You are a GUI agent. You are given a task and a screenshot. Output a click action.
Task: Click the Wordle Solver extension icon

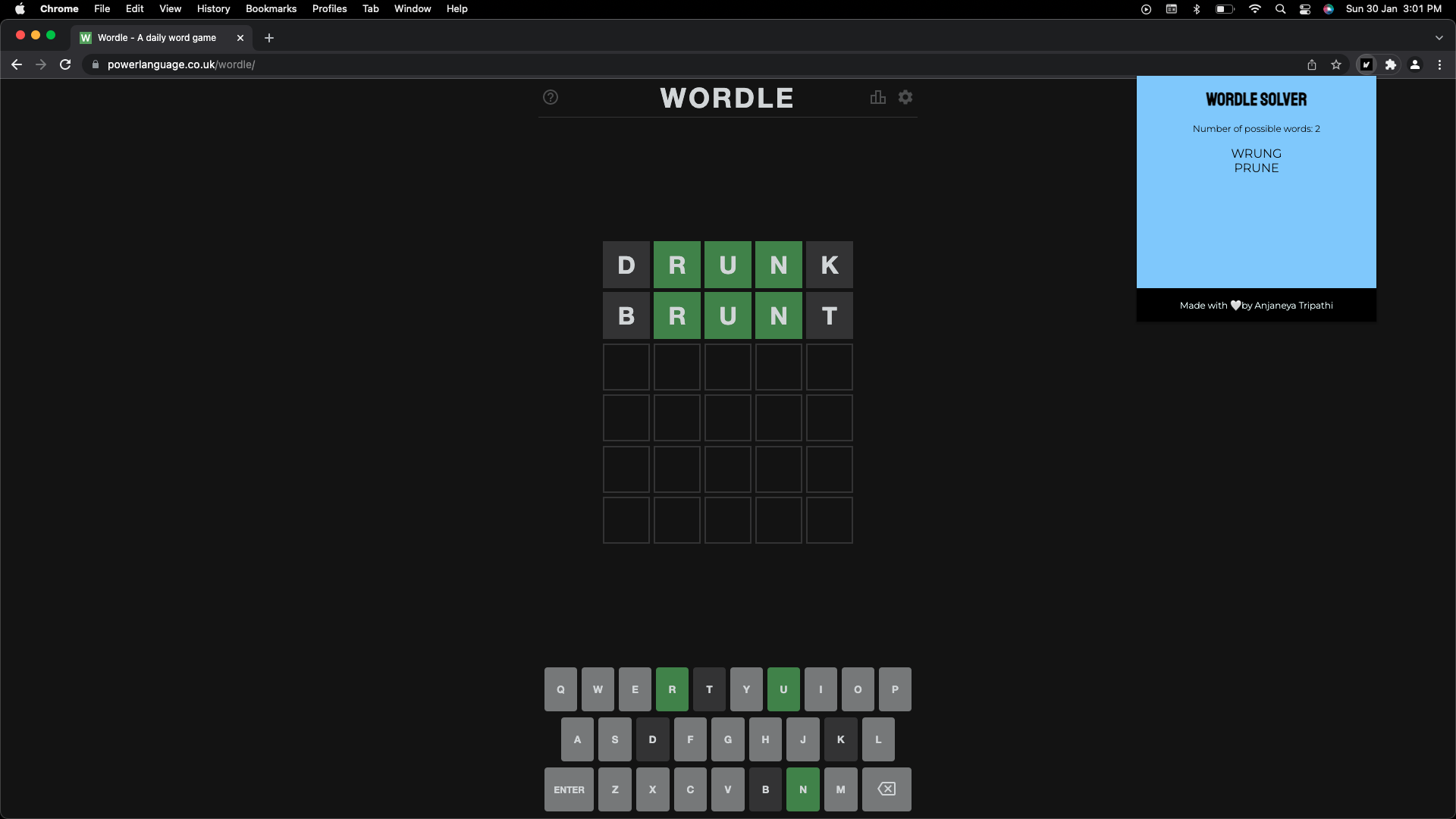click(1367, 64)
